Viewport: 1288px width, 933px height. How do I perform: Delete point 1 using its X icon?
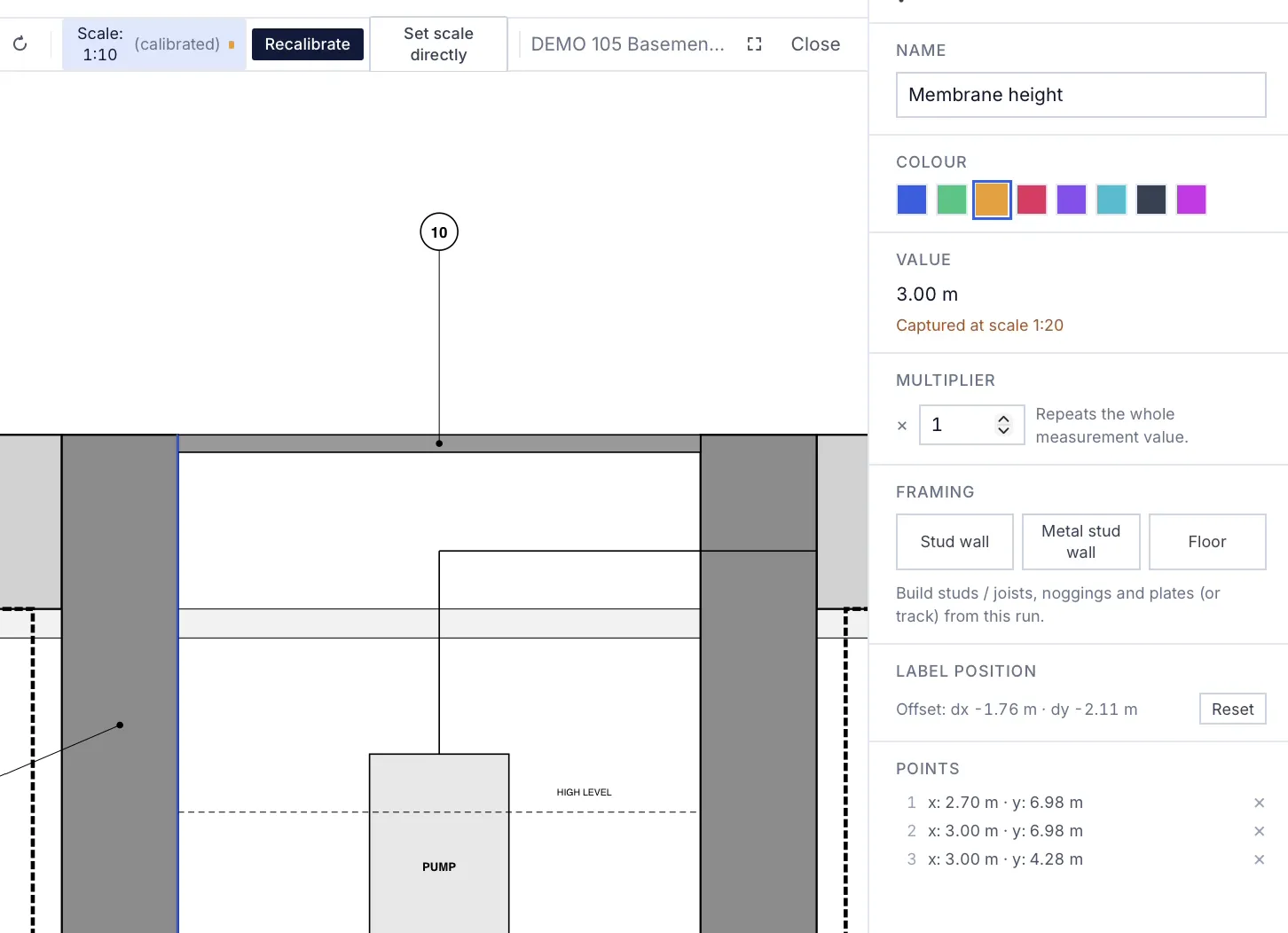pyautogui.click(x=1259, y=803)
